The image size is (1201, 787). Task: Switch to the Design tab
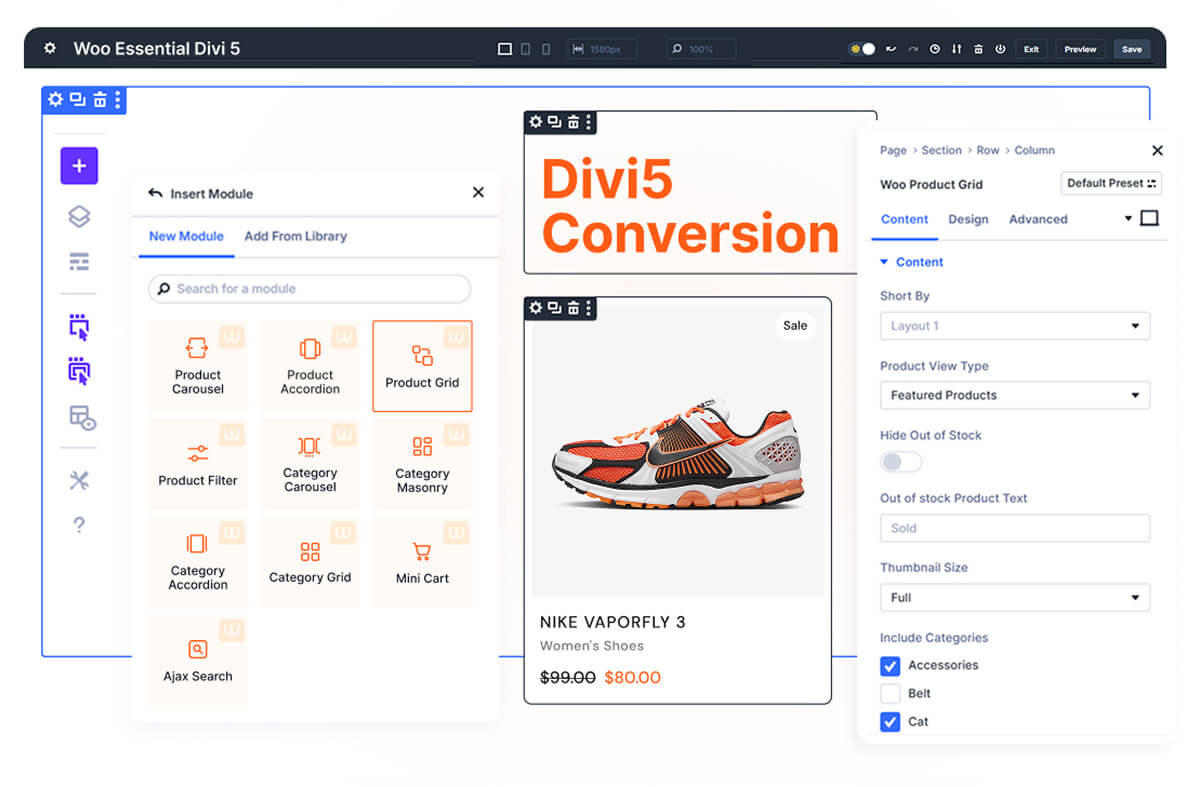pyautogui.click(x=968, y=219)
